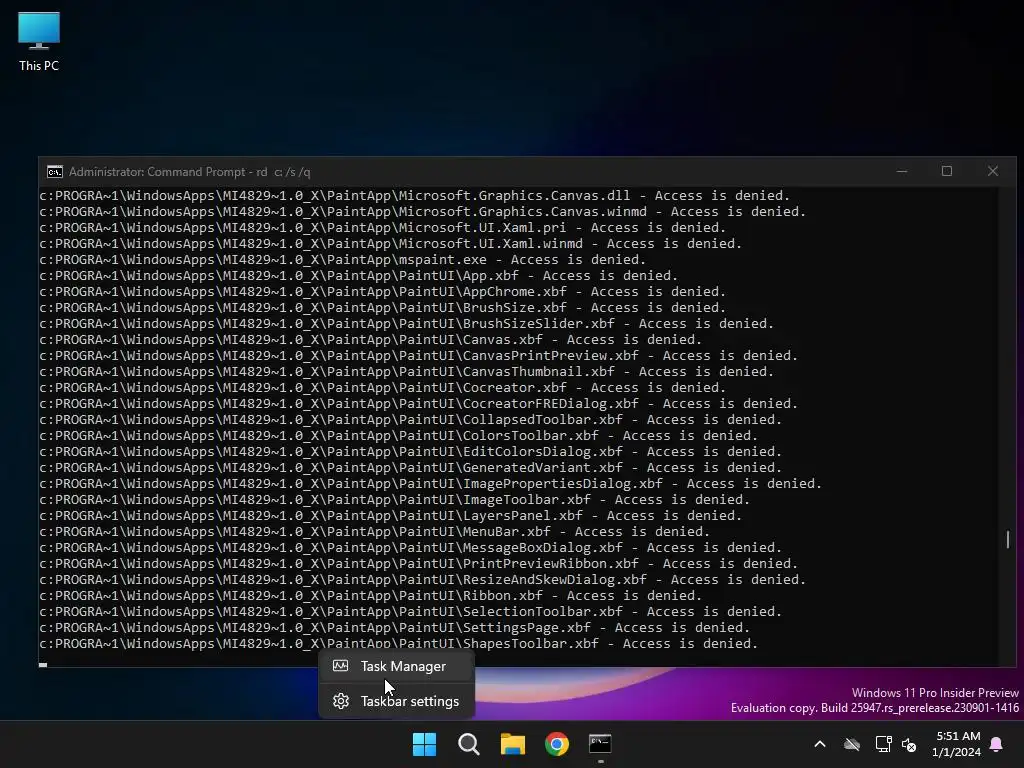The image size is (1024, 768).
Task: Click the Command Prompt vertical scrollbar thumb
Action: [x=1008, y=539]
